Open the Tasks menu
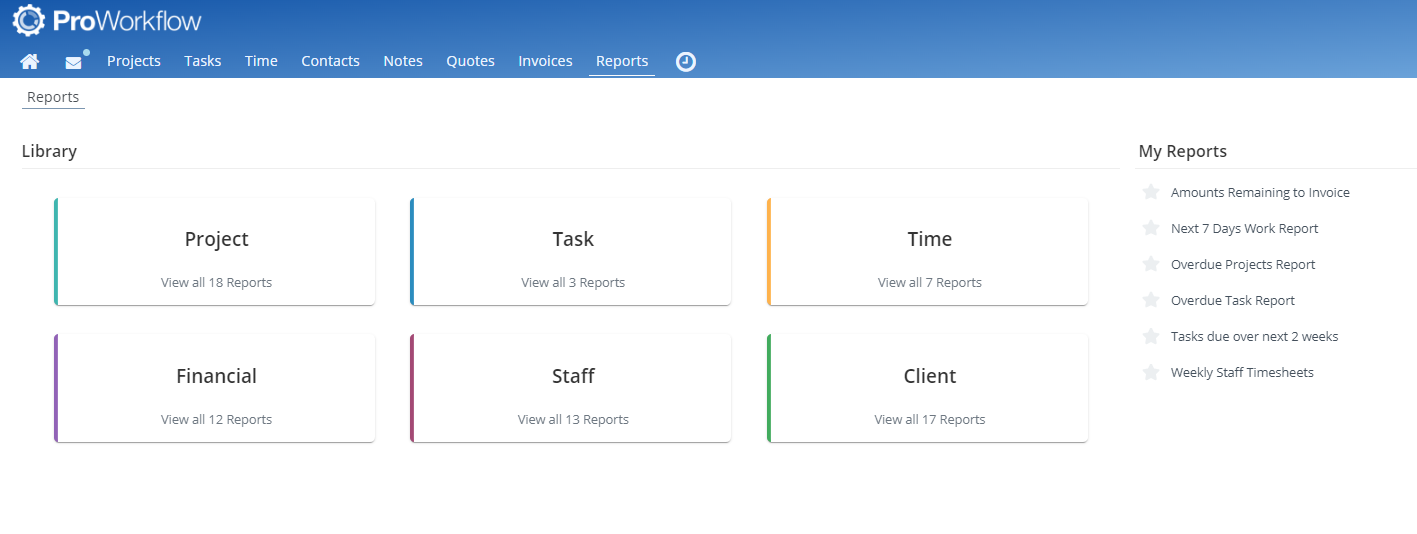This screenshot has height=534, width=1417. (x=203, y=61)
